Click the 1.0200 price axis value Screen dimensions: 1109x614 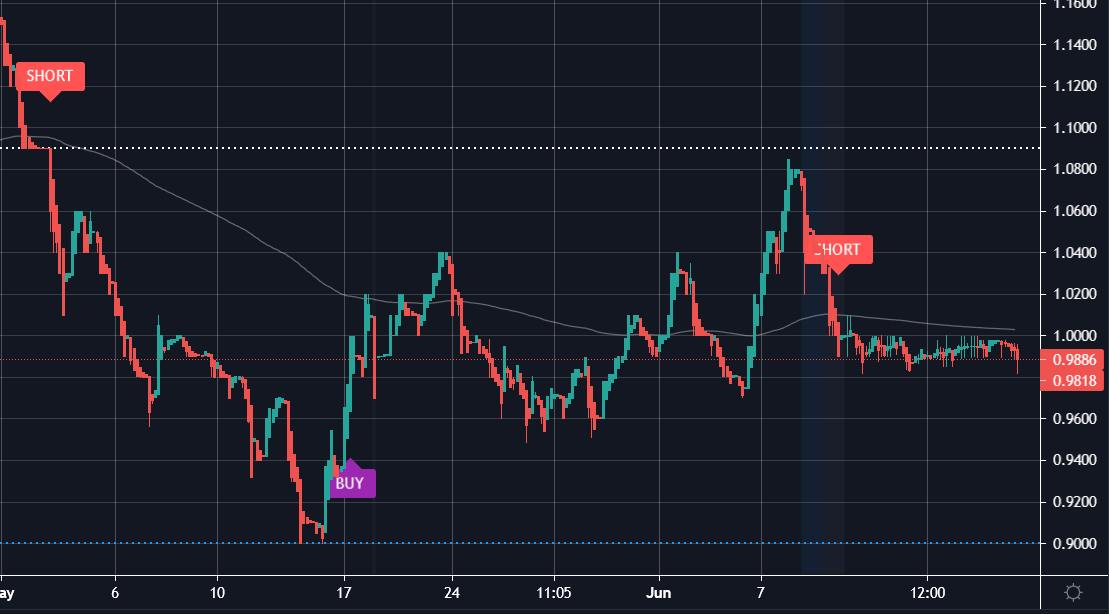[1075, 295]
